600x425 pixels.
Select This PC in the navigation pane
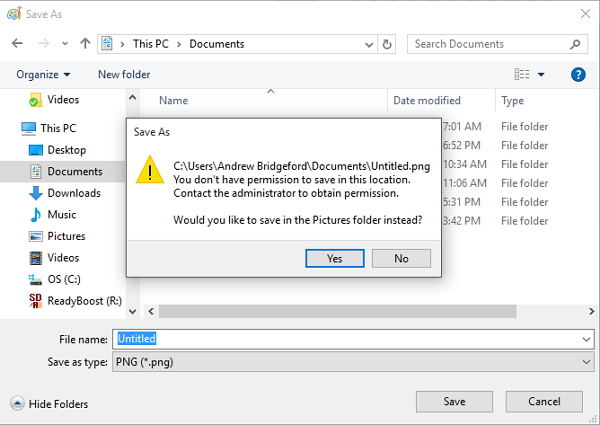[x=49, y=128]
